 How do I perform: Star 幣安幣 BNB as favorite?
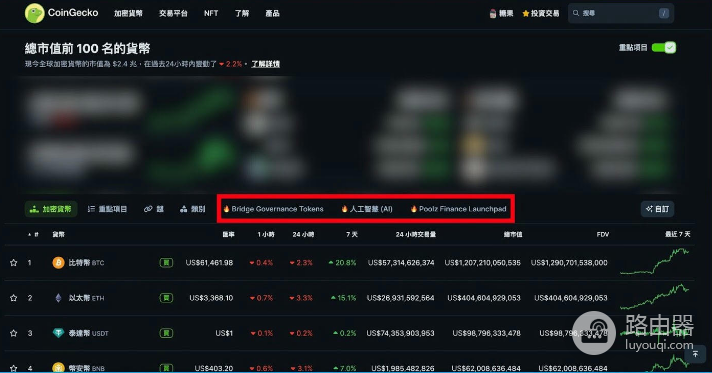click(x=14, y=368)
